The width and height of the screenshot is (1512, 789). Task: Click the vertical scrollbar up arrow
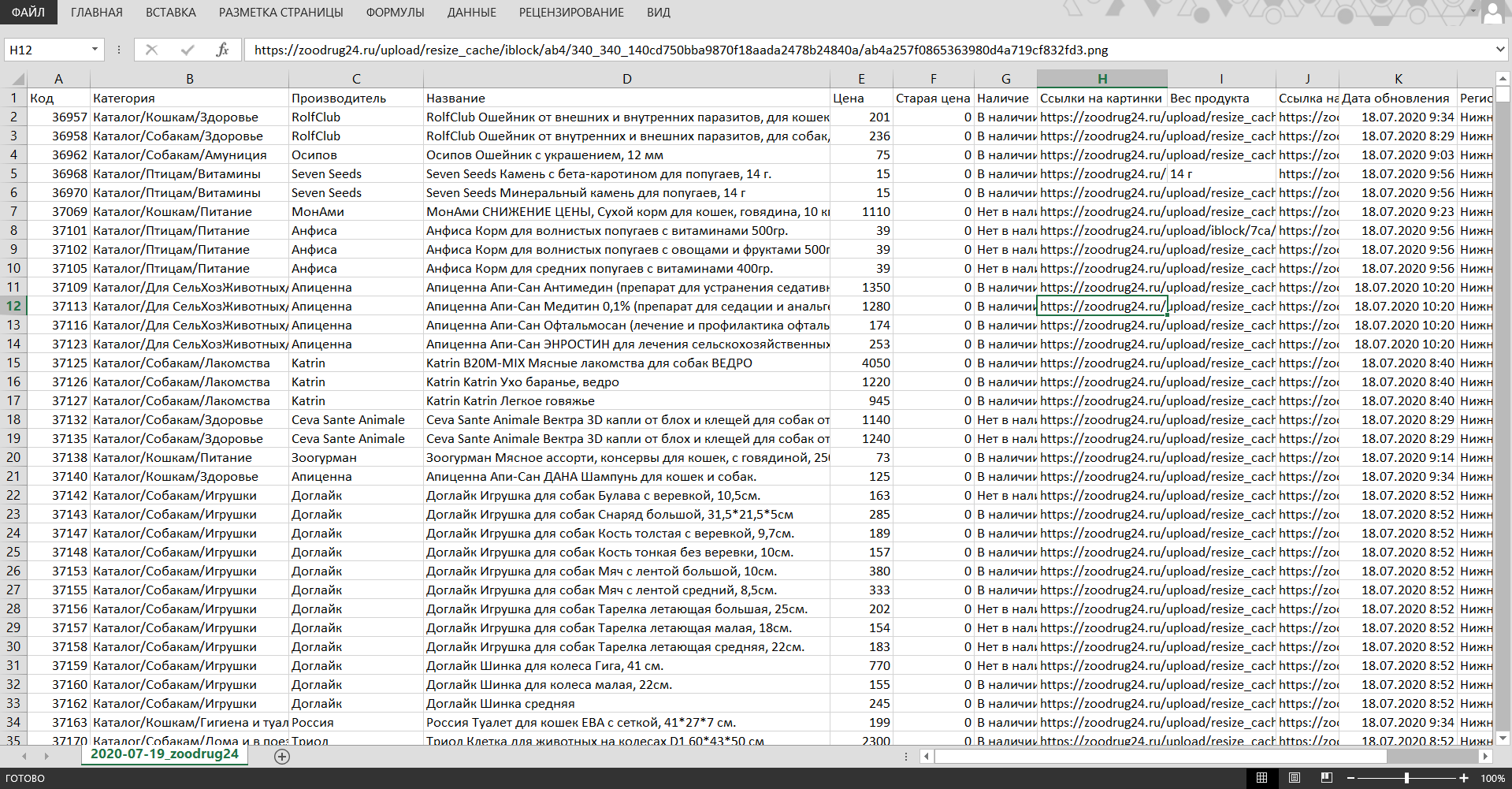(1502, 79)
